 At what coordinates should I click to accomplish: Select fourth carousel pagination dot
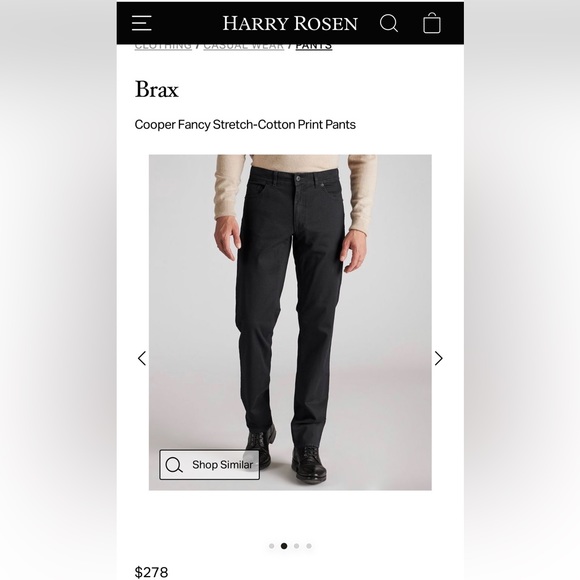(x=309, y=546)
